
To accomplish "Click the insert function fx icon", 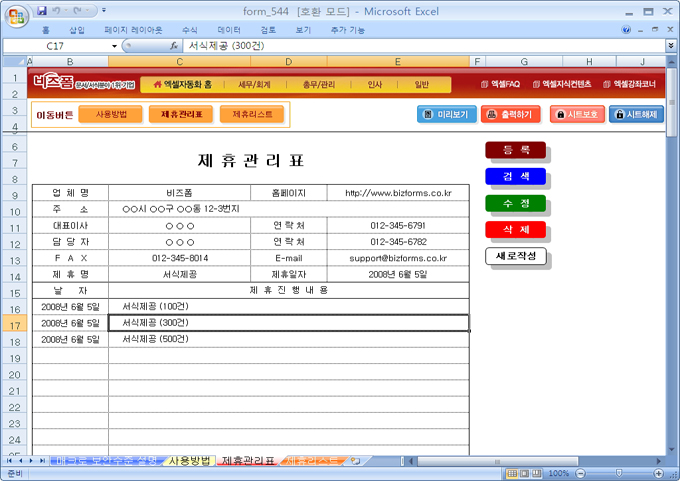I will tap(174, 46).
